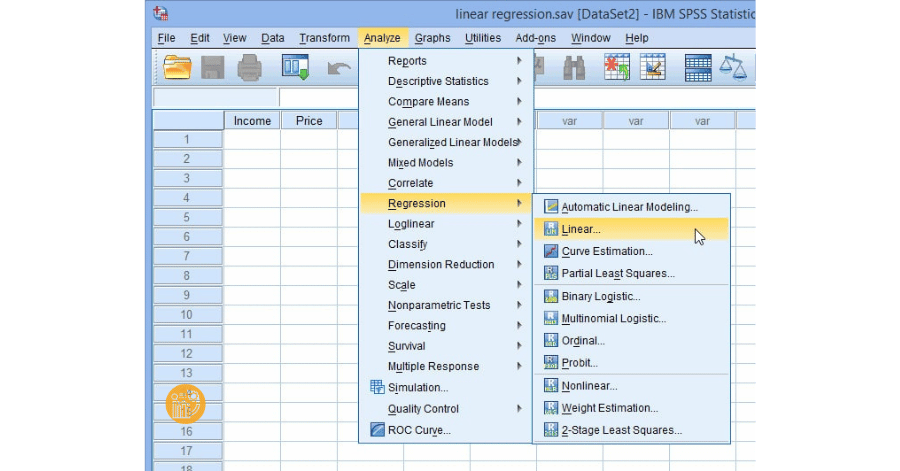
Task: Click the Weight Cases scale icon
Action: pos(733,67)
